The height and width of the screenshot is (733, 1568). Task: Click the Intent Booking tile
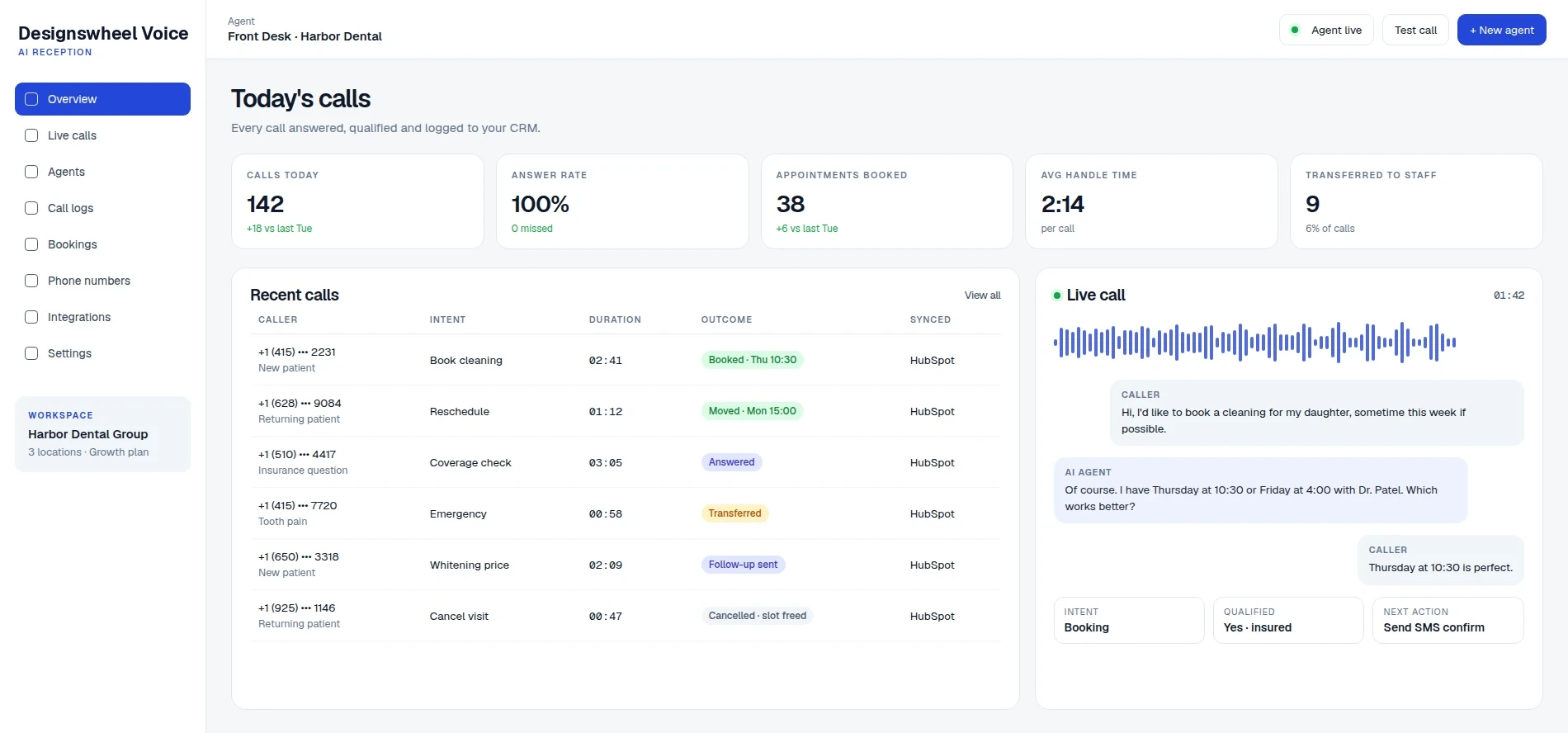(1129, 620)
